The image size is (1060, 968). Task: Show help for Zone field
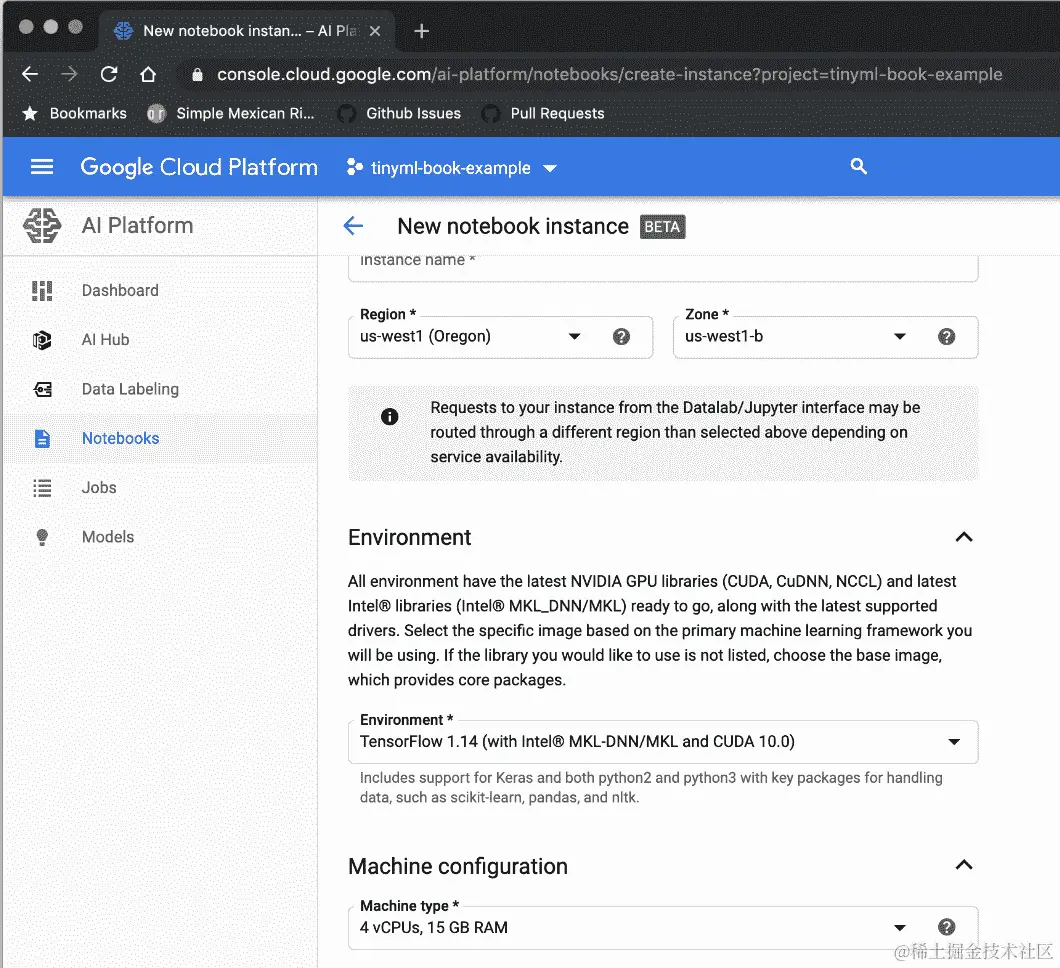pos(946,337)
